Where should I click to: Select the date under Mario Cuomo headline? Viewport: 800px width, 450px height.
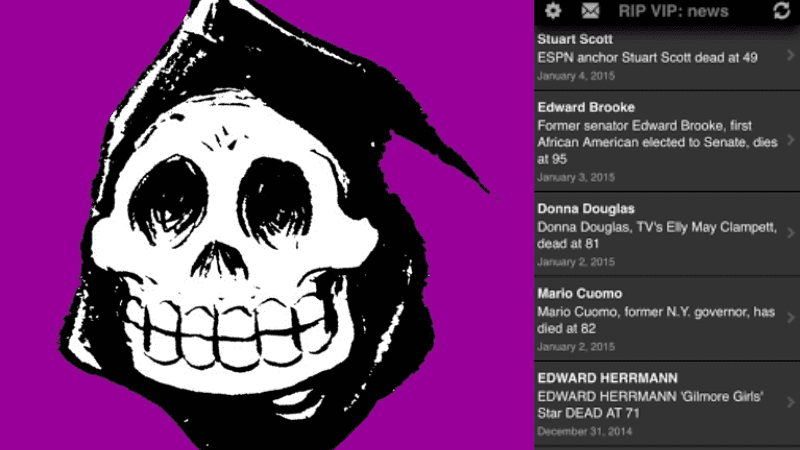(576, 347)
